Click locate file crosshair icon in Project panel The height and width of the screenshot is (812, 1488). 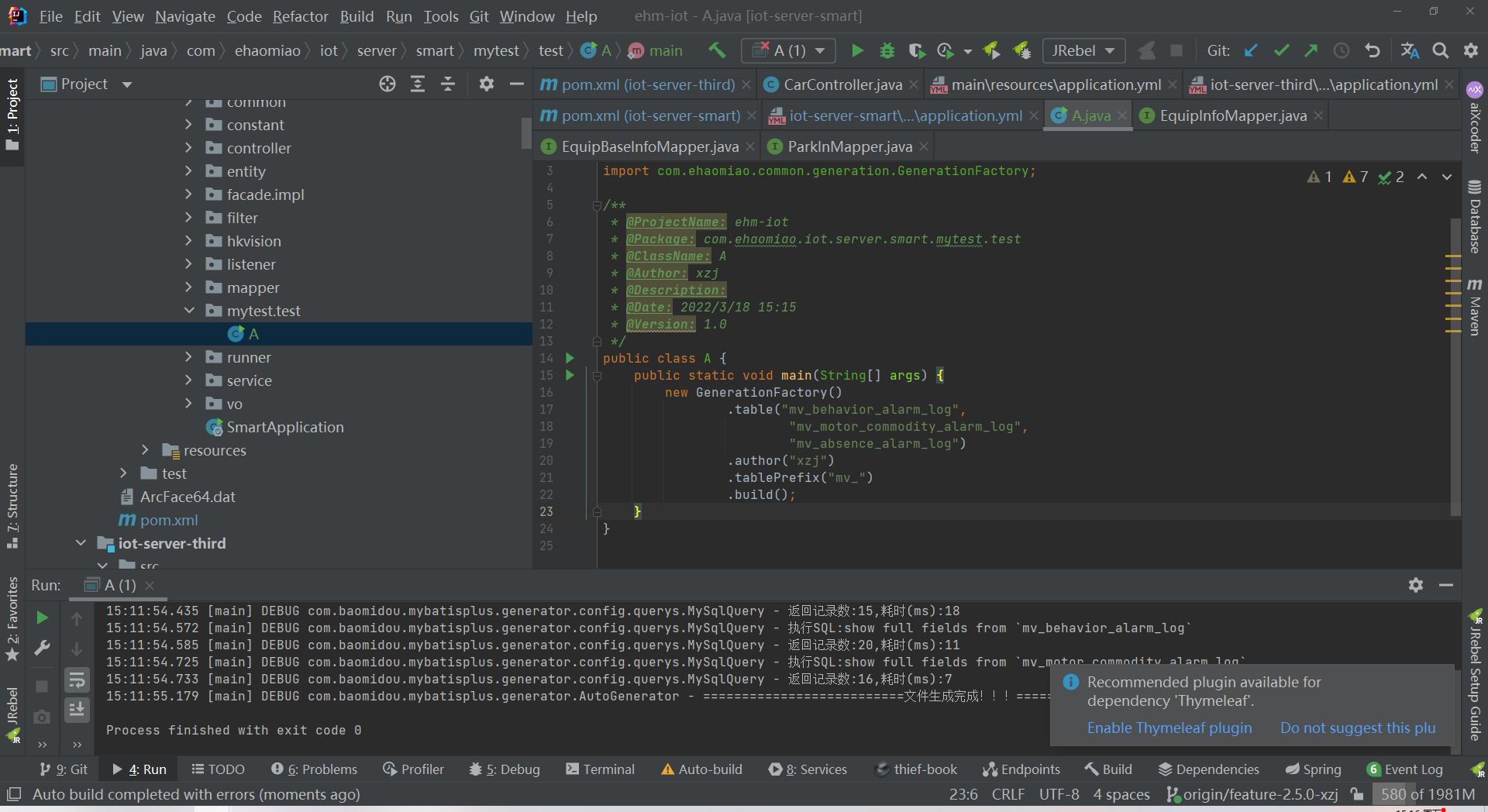tap(387, 84)
